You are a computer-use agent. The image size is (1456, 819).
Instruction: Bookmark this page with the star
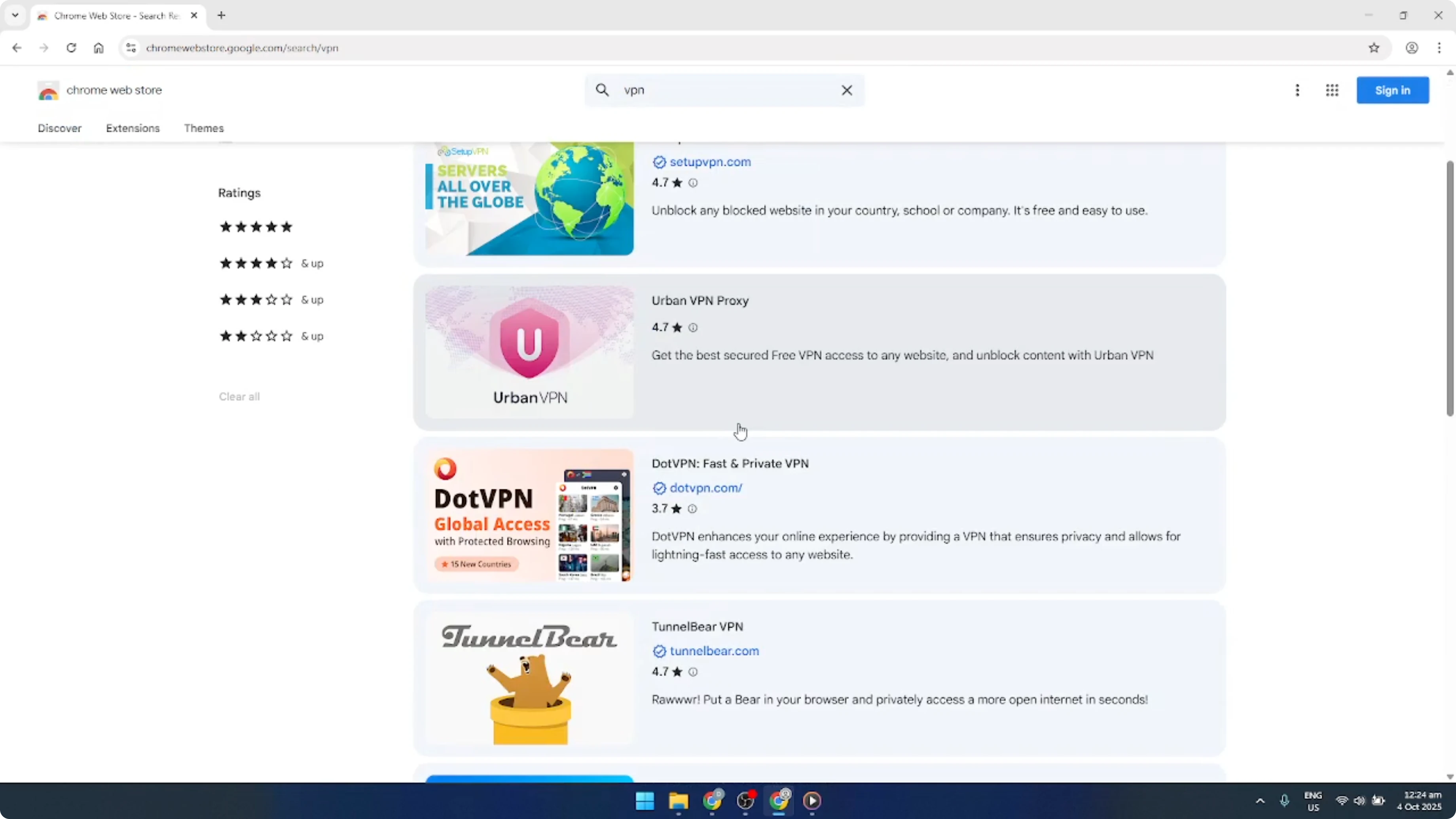point(1374,48)
